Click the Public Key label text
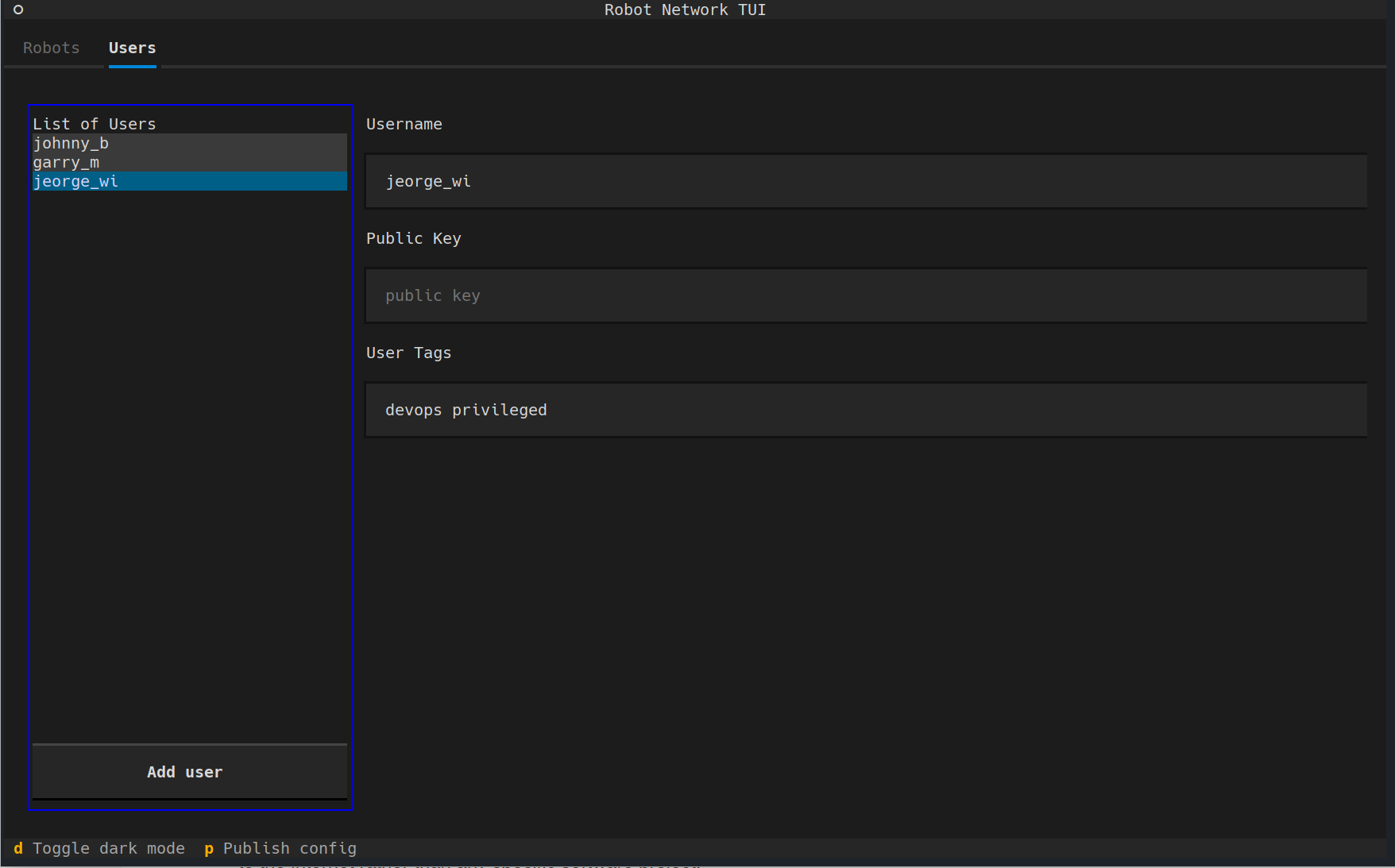The height and width of the screenshot is (868, 1395). (413, 238)
